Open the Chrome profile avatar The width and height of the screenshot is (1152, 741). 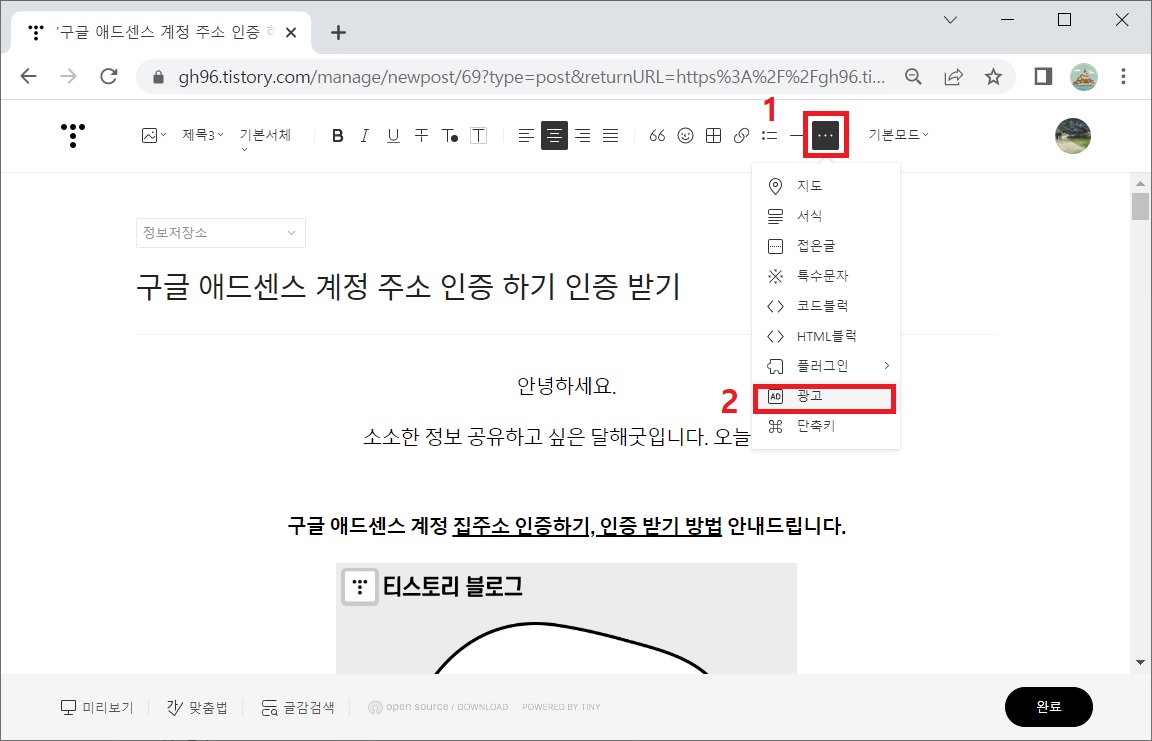(x=1084, y=76)
